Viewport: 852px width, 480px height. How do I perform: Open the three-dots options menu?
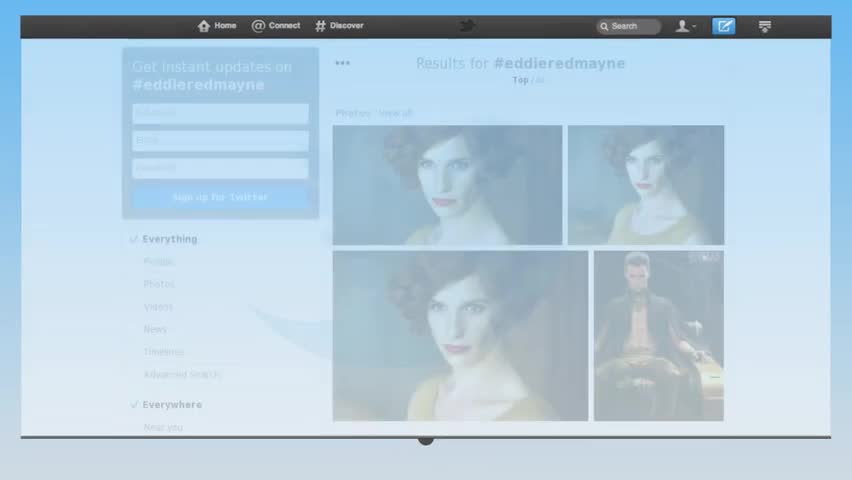coord(342,63)
